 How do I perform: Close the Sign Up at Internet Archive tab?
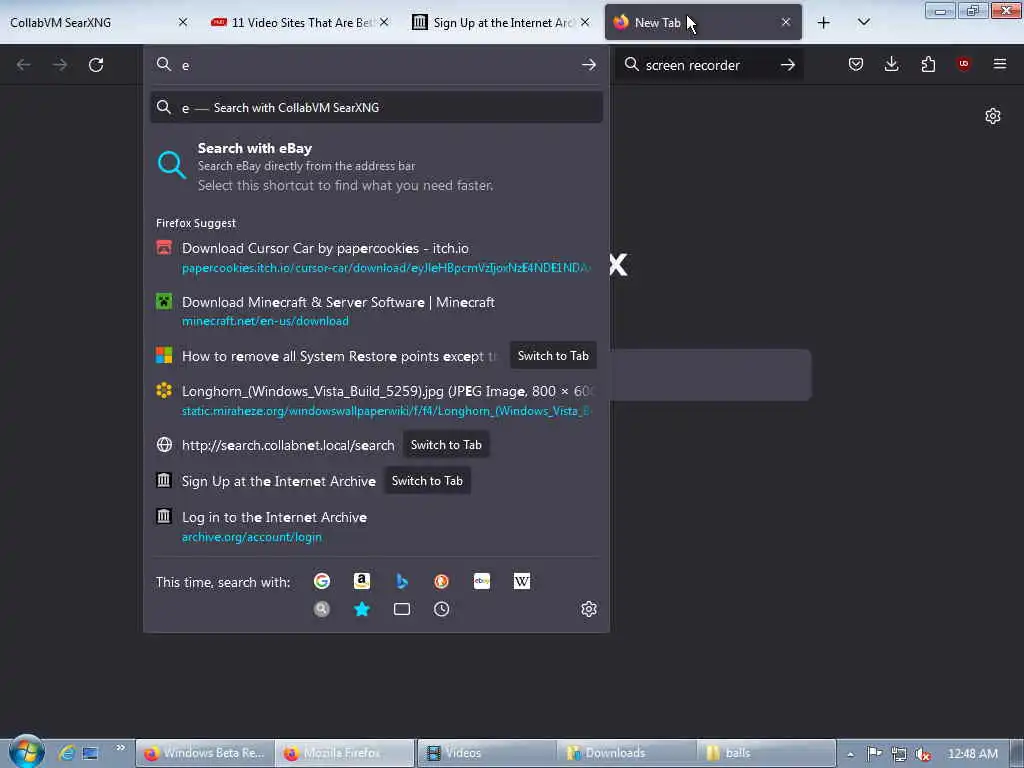click(x=585, y=22)
